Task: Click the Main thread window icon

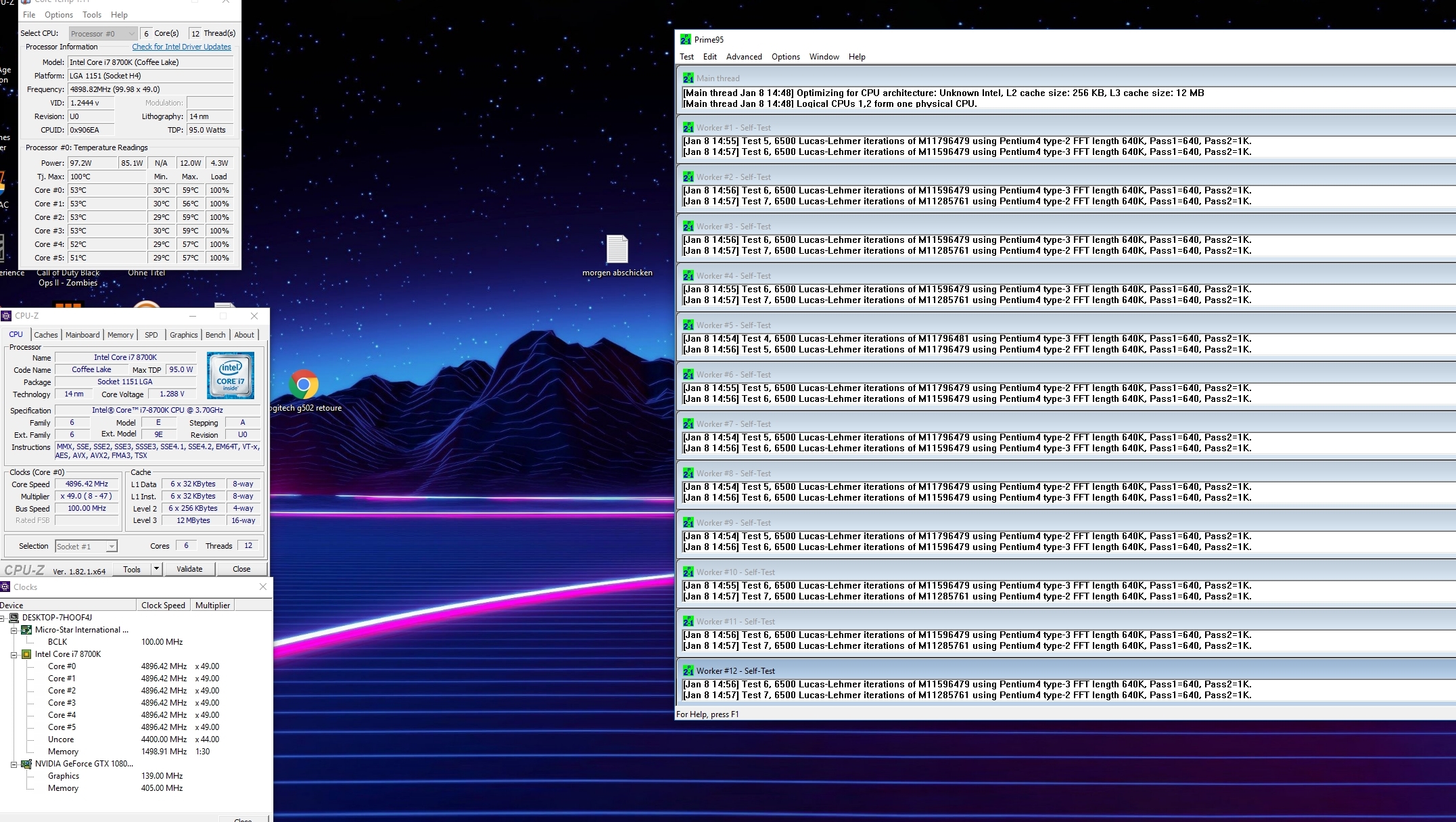Action: coord(688,78)
